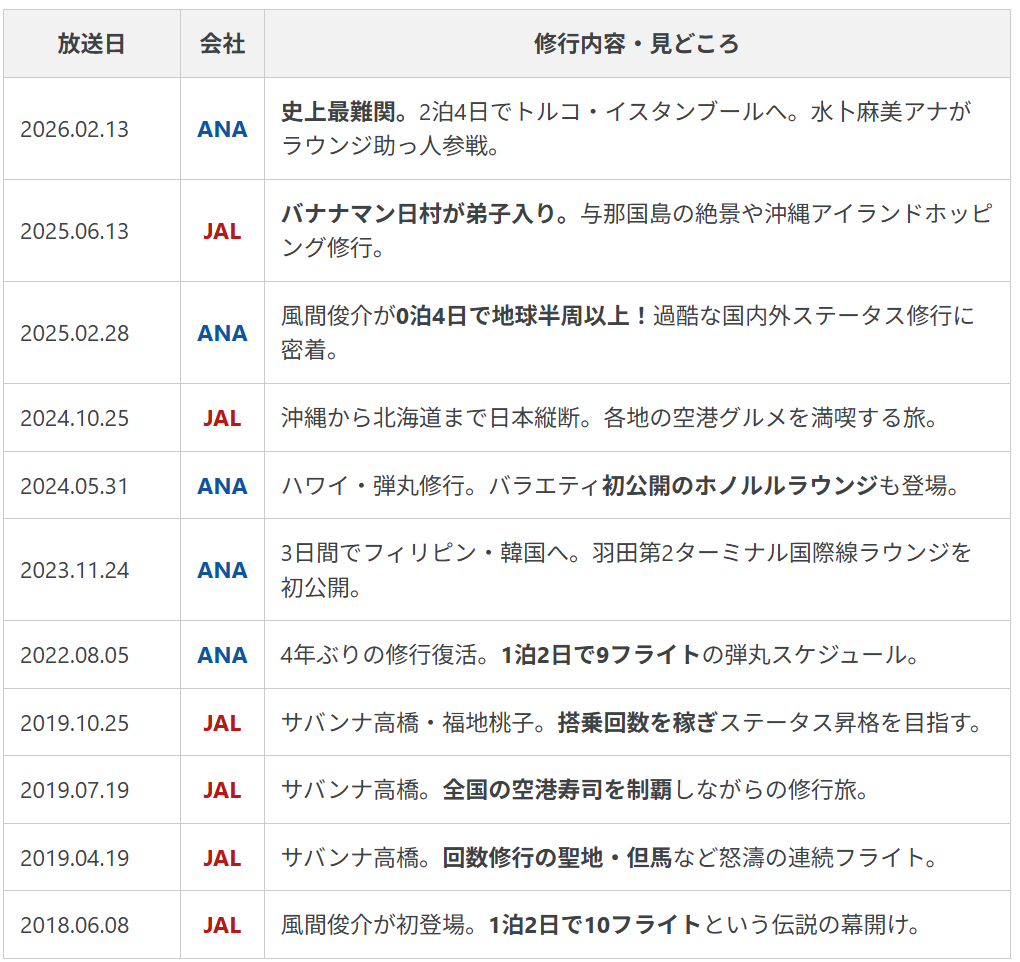1020x962 pixels.
Task: Select the date 2026.02.13
Action: 75,129
